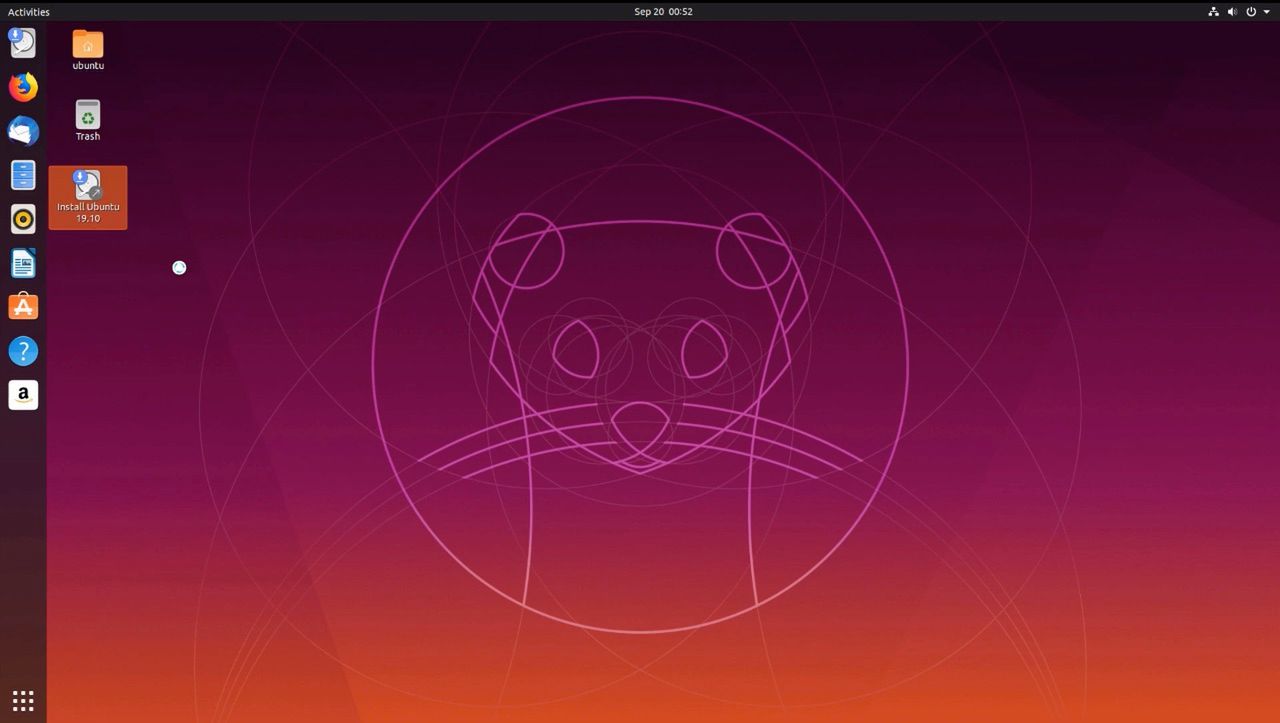1280x723 pixels.
Task: Show the Applications grid
Action: (23, 700)
